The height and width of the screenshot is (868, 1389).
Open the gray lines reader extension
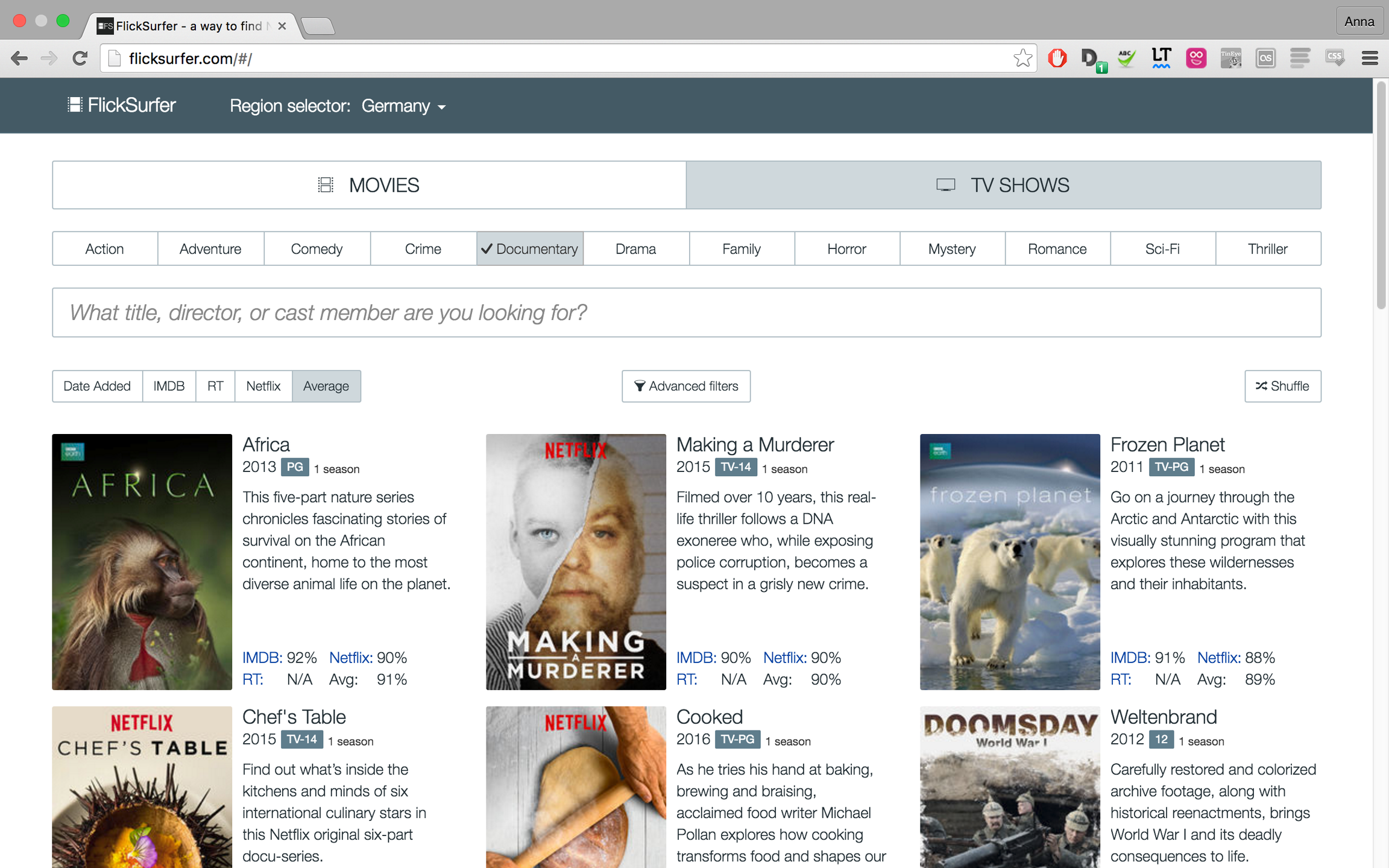1300,58
